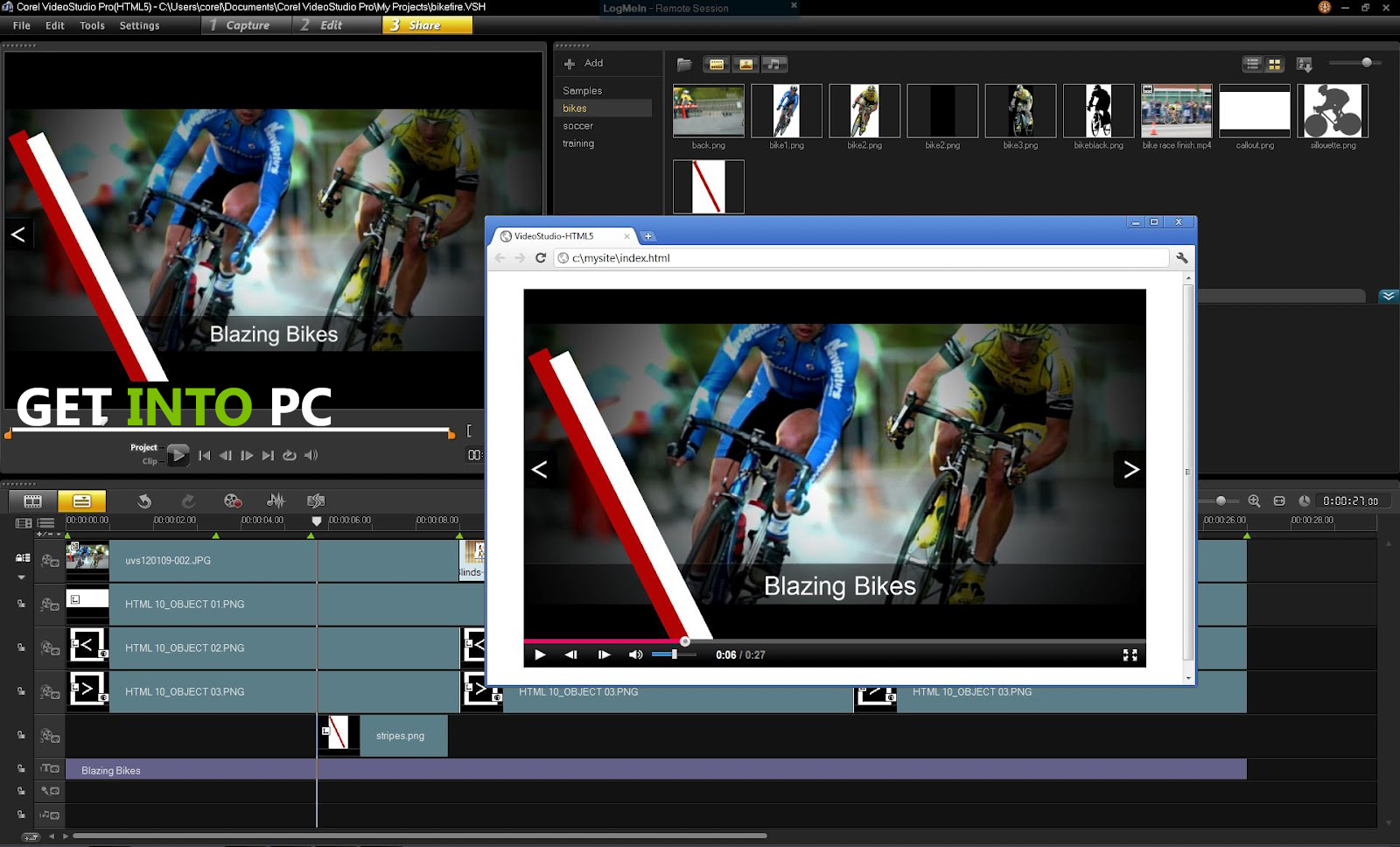Click the Redo icon above the timeline
The width and height of the screenshot is (1400, 847).
pyautogui.click(x=188, y=500)
